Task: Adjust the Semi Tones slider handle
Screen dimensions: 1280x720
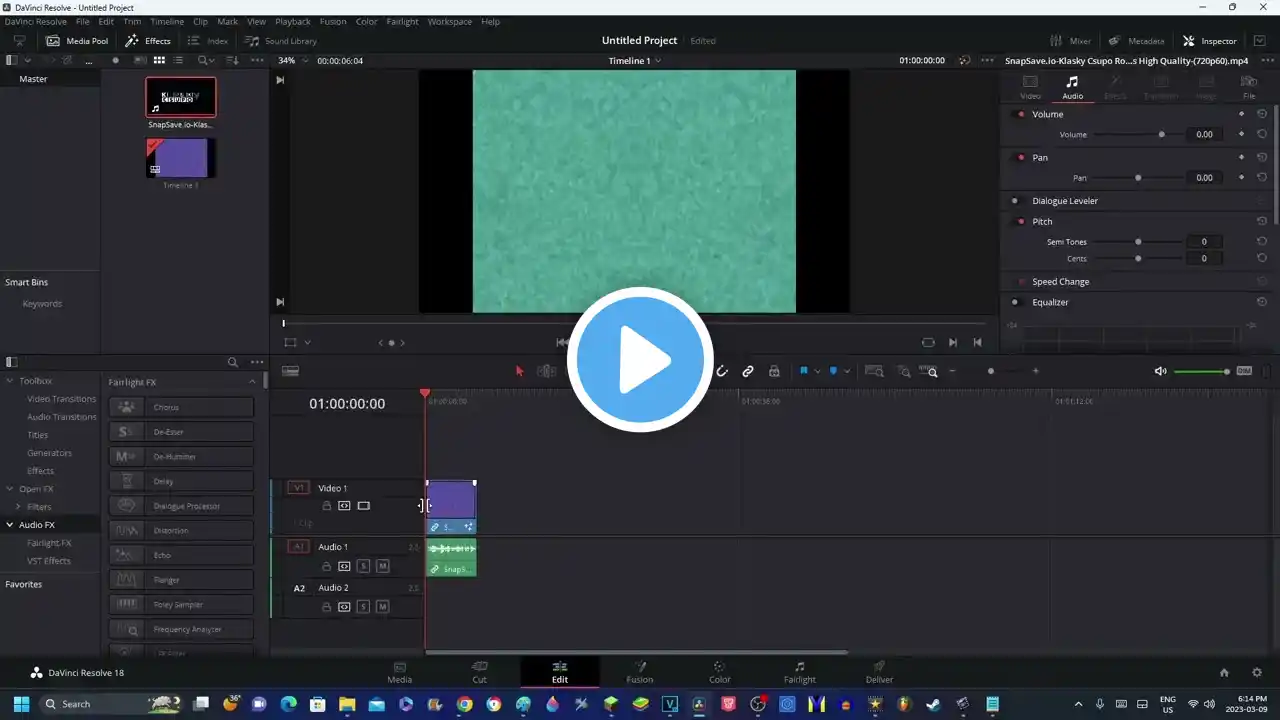Action: click(x=1138, y=242)
